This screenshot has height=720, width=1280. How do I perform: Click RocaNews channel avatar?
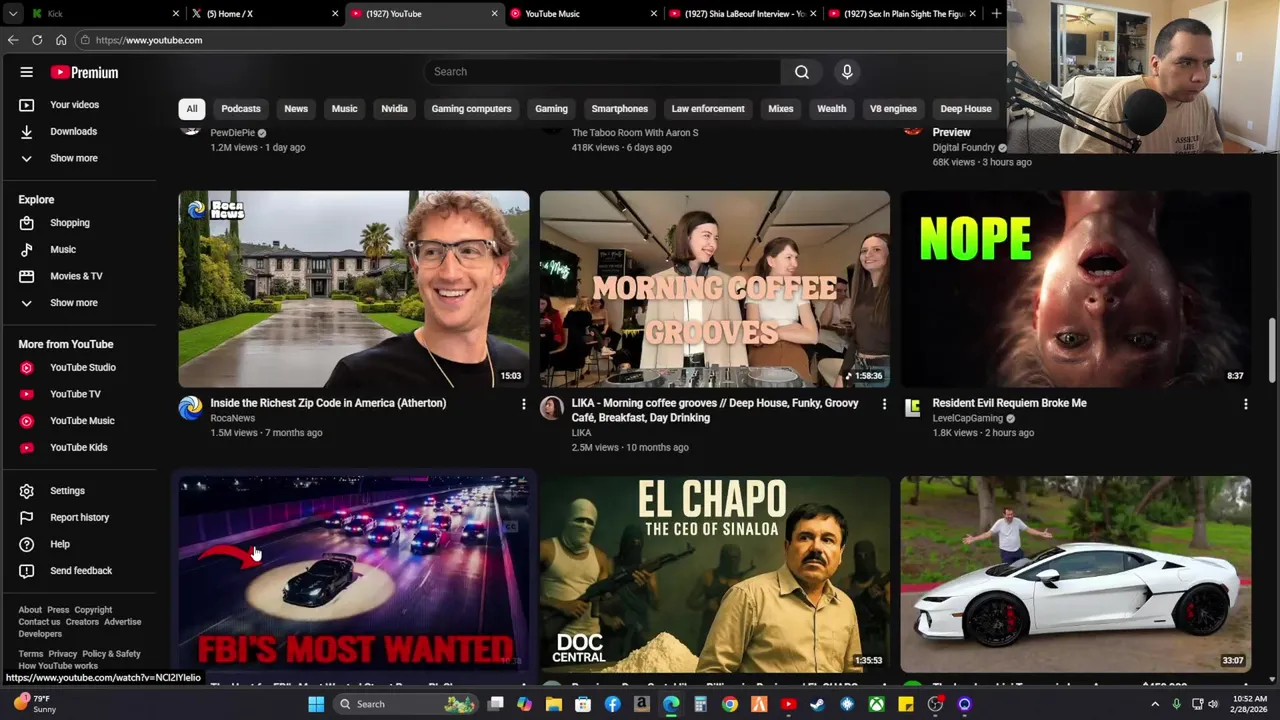190,408
